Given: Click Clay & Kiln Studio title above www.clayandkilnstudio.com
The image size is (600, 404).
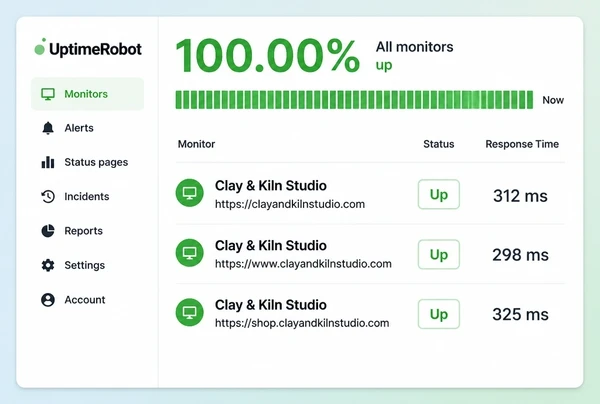Looking at the screenshot, I should pyautogui.click(x=271, y=245).
